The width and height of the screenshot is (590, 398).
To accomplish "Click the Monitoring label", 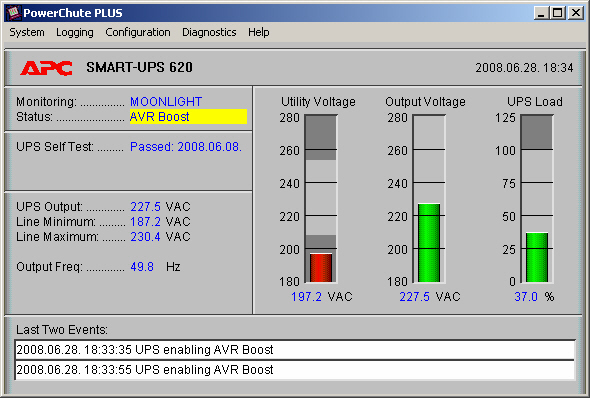I will (x=46, y=102).
